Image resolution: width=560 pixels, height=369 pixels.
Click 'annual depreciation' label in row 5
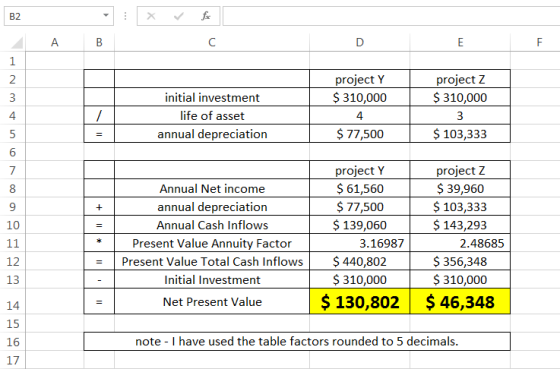point(212,134)
